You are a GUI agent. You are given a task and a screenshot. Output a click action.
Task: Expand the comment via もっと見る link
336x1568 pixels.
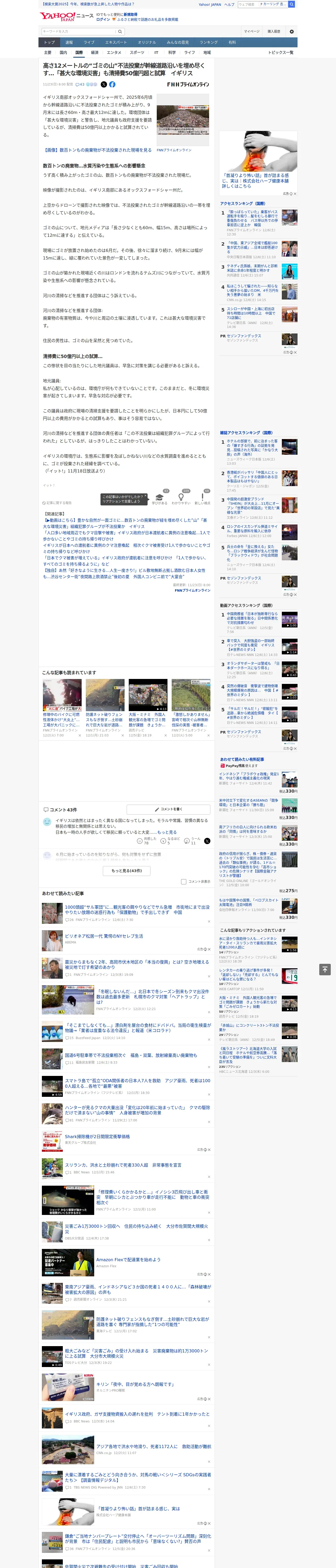point(167,832)
